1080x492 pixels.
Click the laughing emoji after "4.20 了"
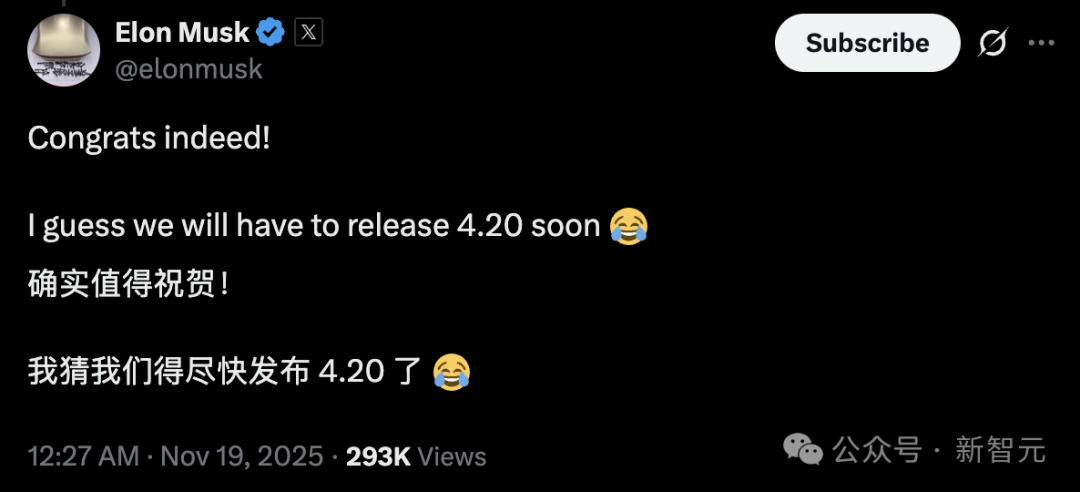452,372
